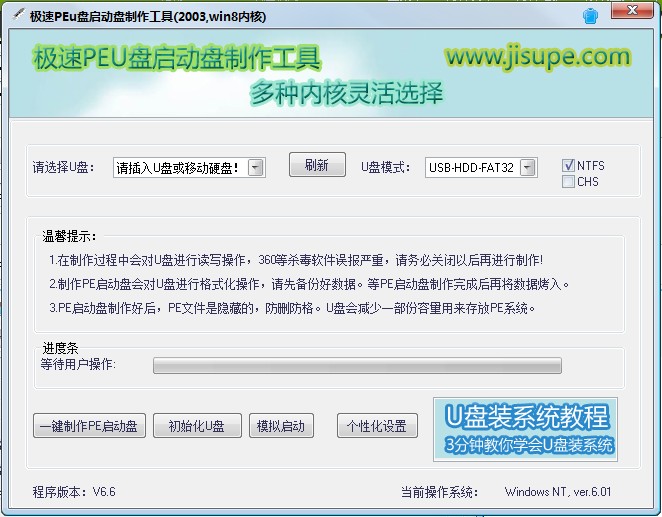Click the 等待用户操作 status label
The height and width of the screenshot is (517, 662).
click(x=78, y=364)
